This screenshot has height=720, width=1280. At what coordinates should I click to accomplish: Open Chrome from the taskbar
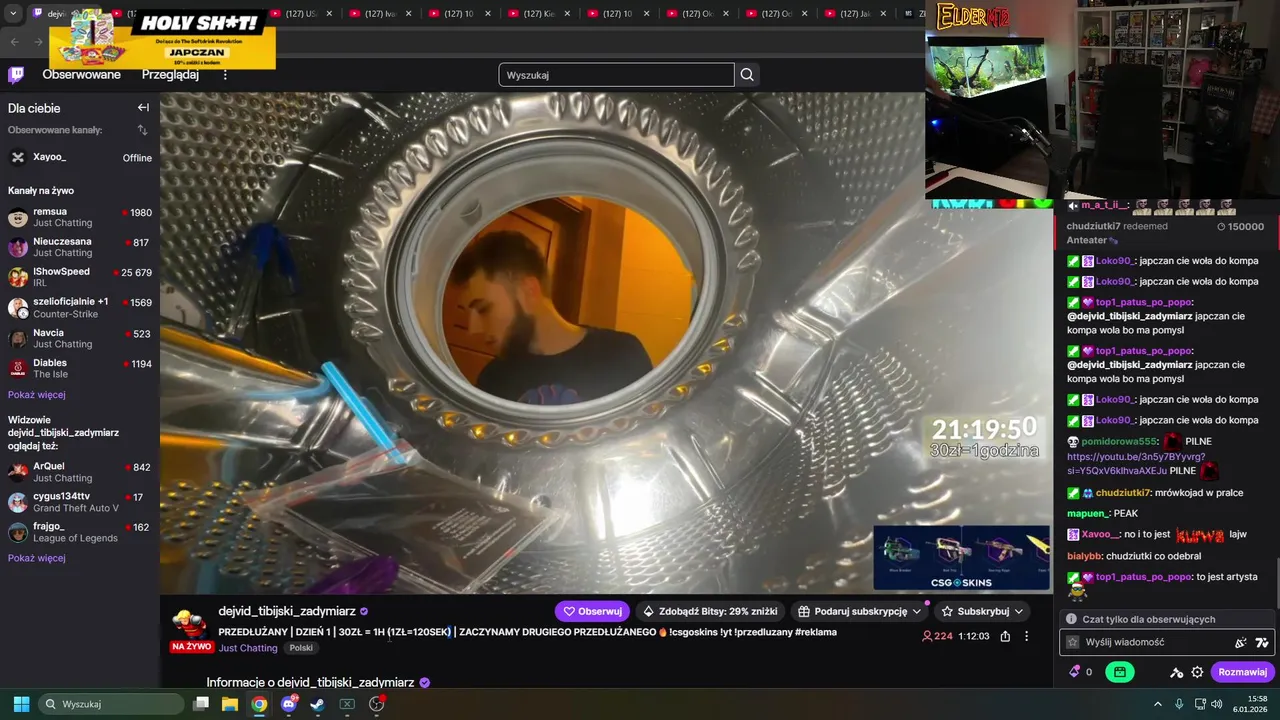click(259, 704)
